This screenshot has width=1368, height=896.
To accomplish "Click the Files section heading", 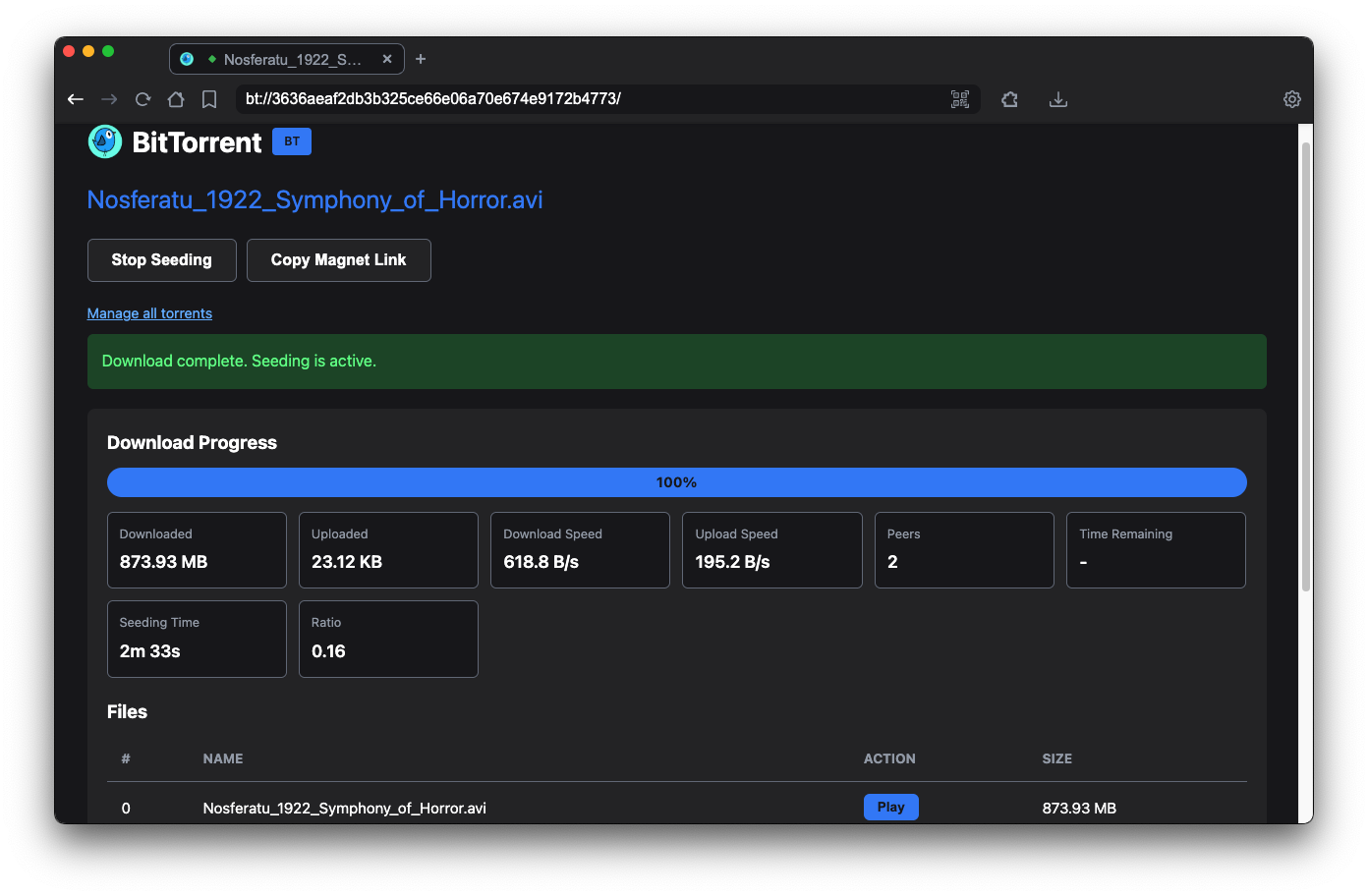I will [x=127, y=712].
